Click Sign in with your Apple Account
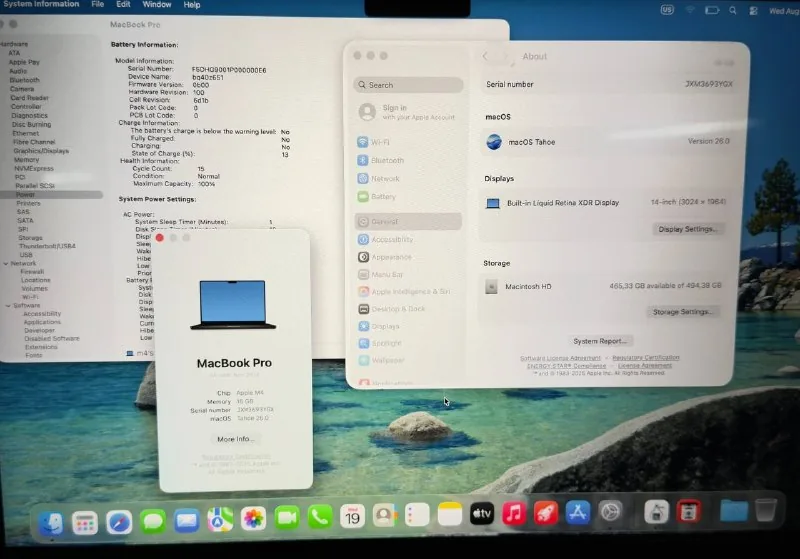The width and height of the screenshot is (800, 559). 407,112
